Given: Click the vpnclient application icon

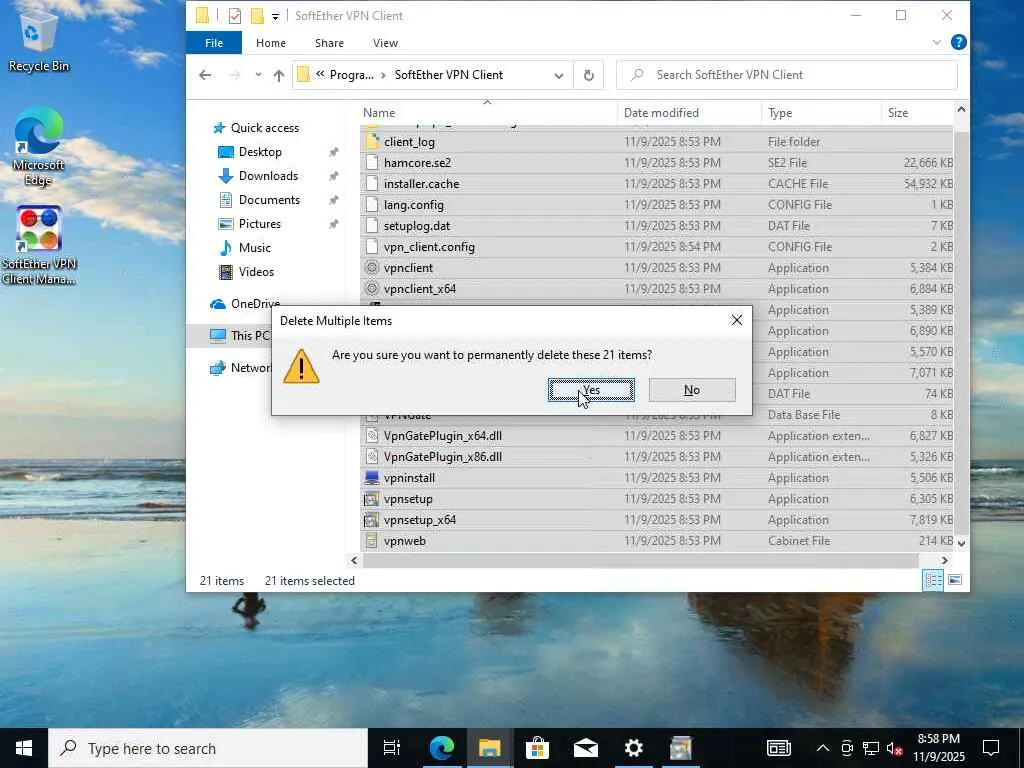Looking at the screenshot, I should pos(372,268).
